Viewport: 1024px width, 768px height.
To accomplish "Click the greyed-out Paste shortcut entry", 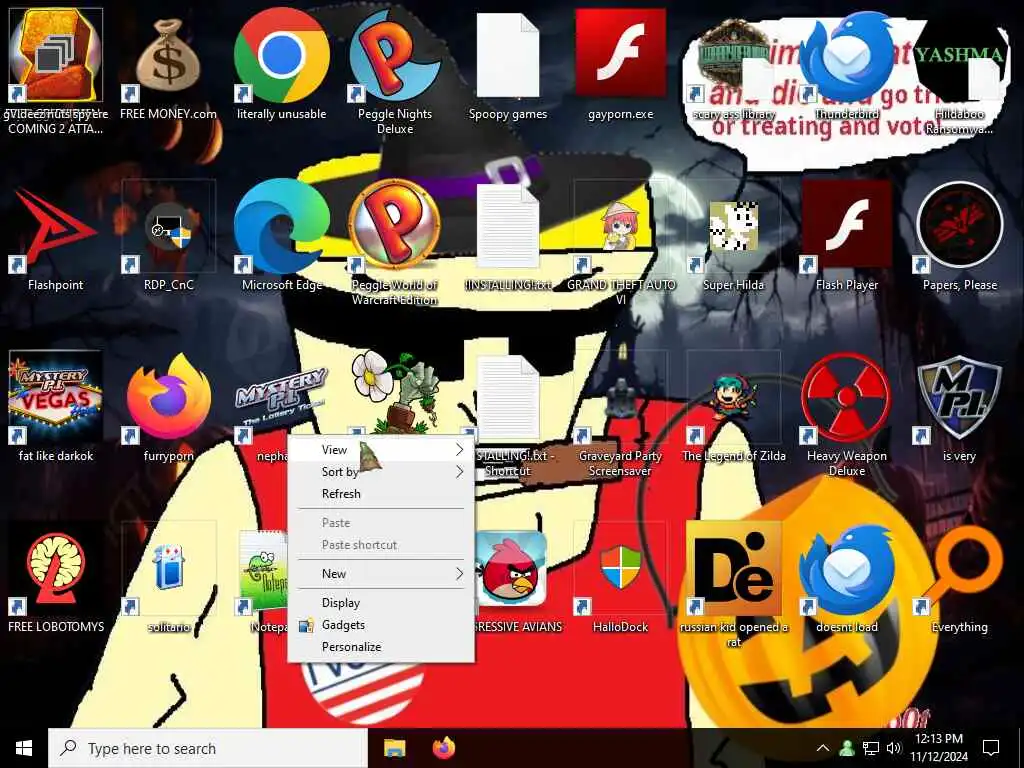I will tap(381, 545).
